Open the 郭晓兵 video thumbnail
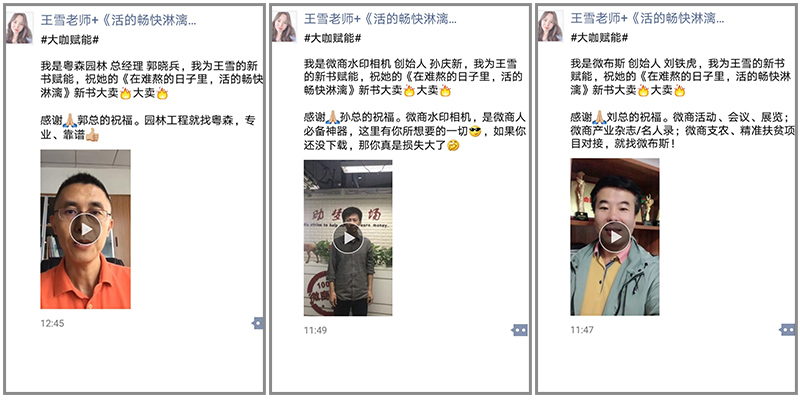This screenshot has width=800, height=400. point(85,229)
